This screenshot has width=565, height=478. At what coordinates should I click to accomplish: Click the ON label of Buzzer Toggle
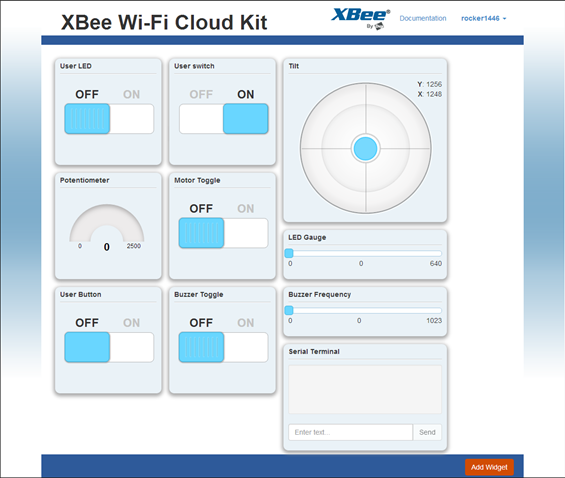pyautogui.click(x=246, y=323)
